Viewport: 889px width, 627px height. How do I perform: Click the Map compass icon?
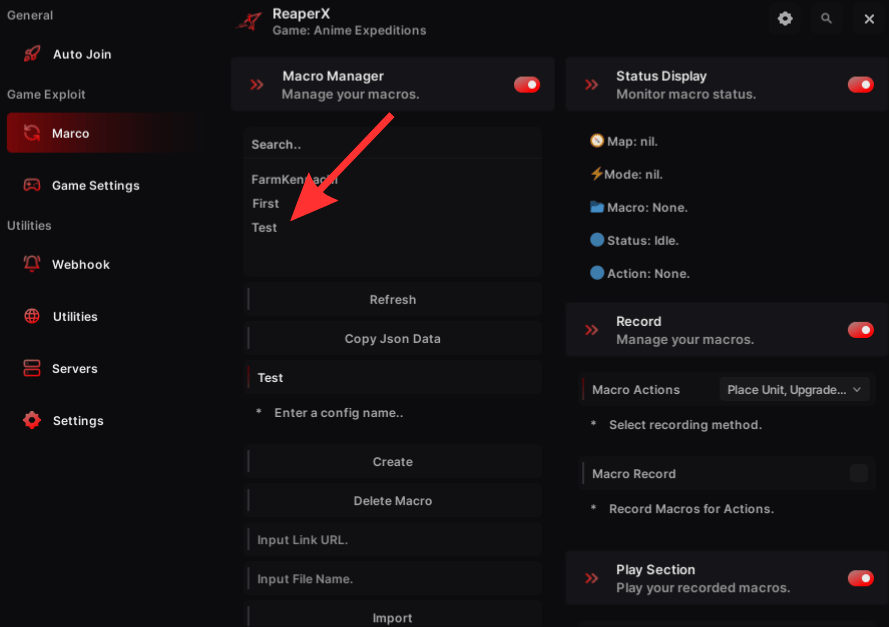coord(596,141)
